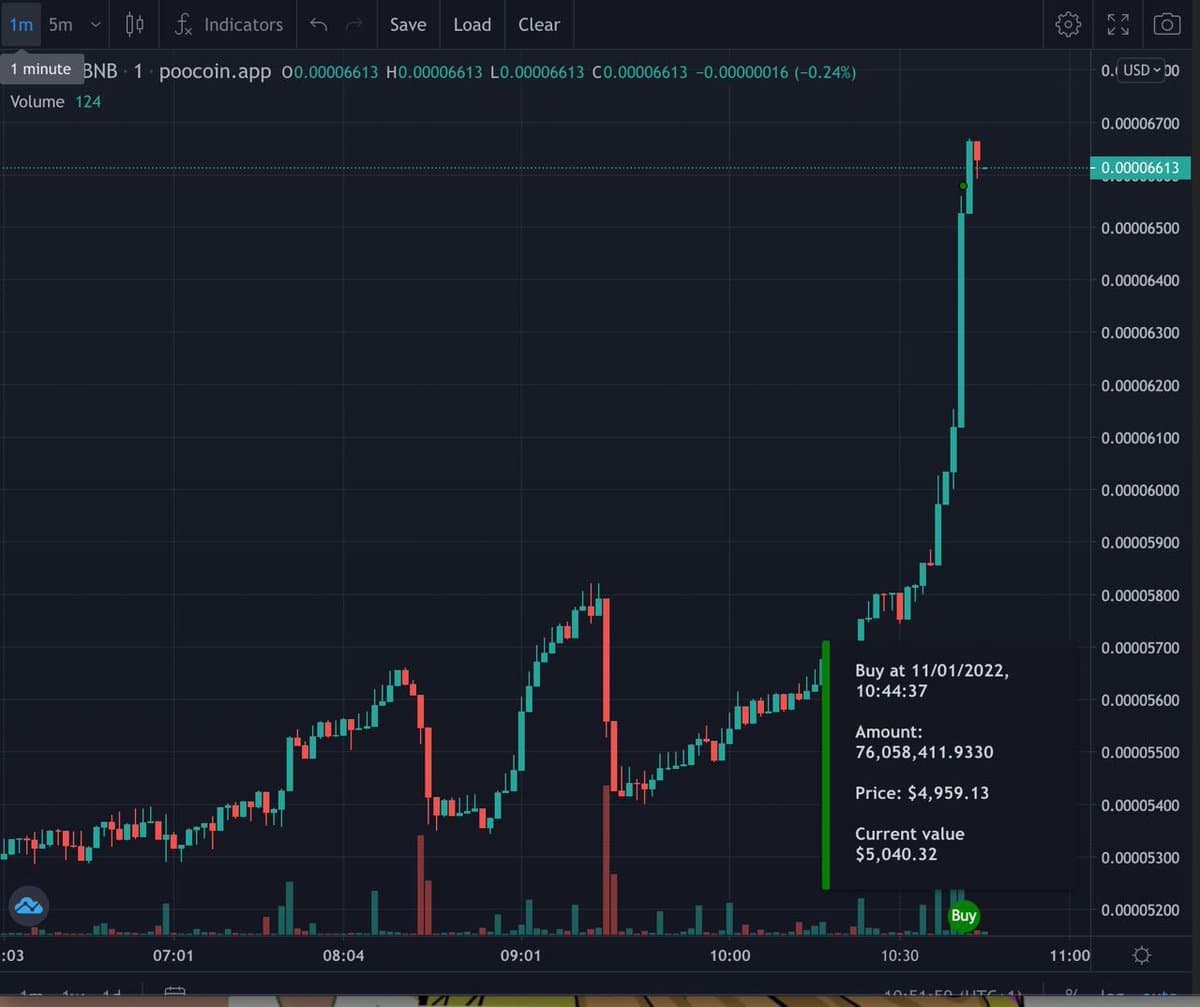Click the poocoin.app symbol title
Image resolution: width=1200 pixels, height=1007 pixels.
pos(214,72)
